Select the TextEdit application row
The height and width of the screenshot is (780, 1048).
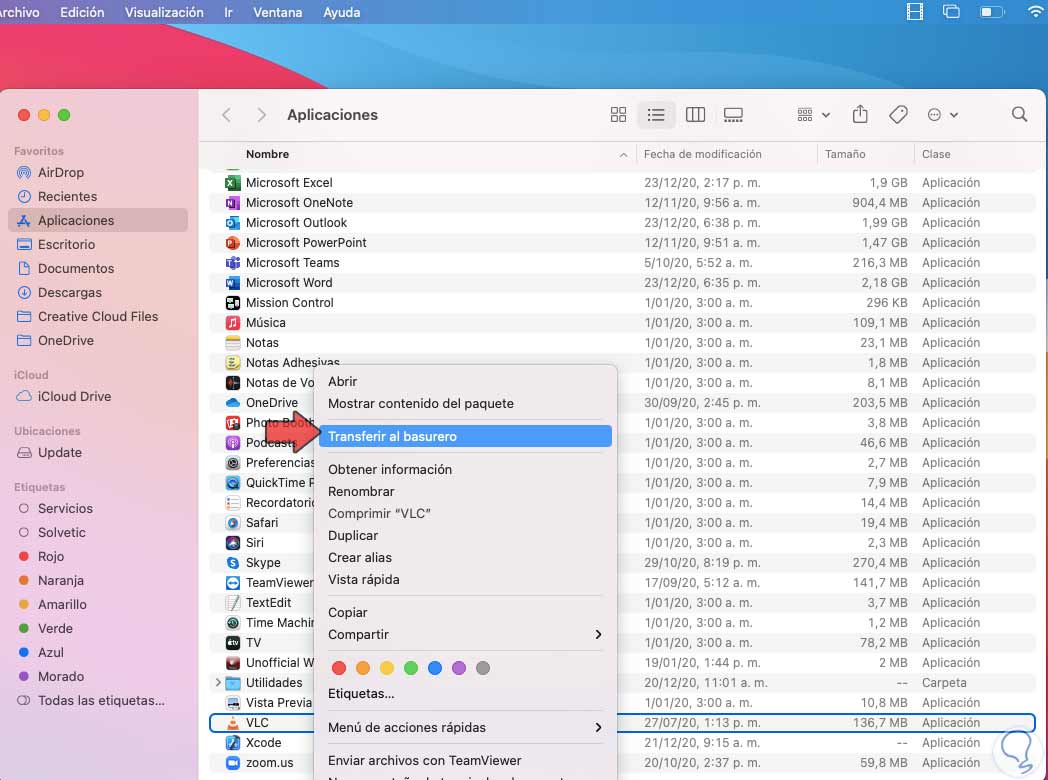tap(622, 603)
